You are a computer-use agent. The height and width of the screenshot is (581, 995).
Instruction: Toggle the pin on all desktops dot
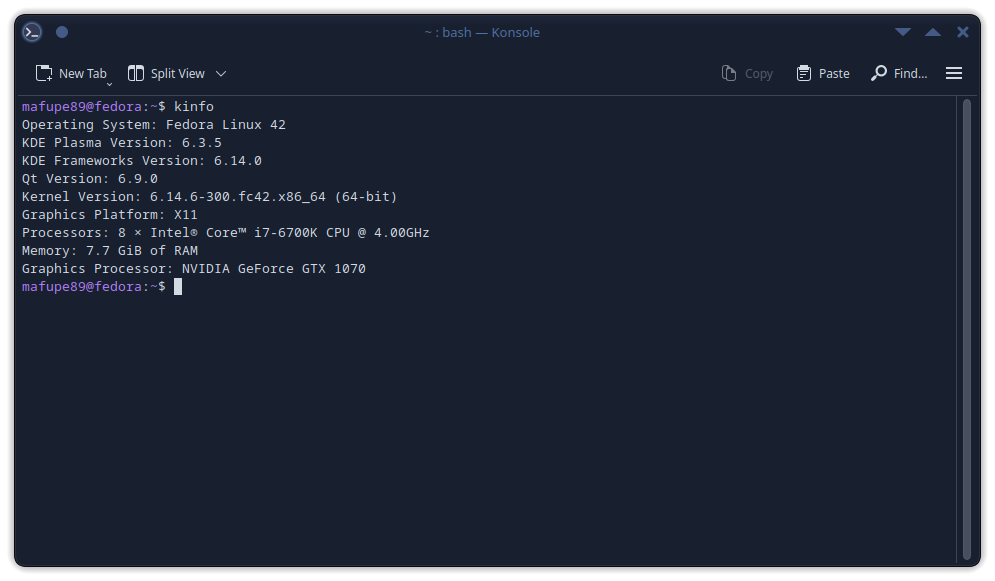(62, 32)
